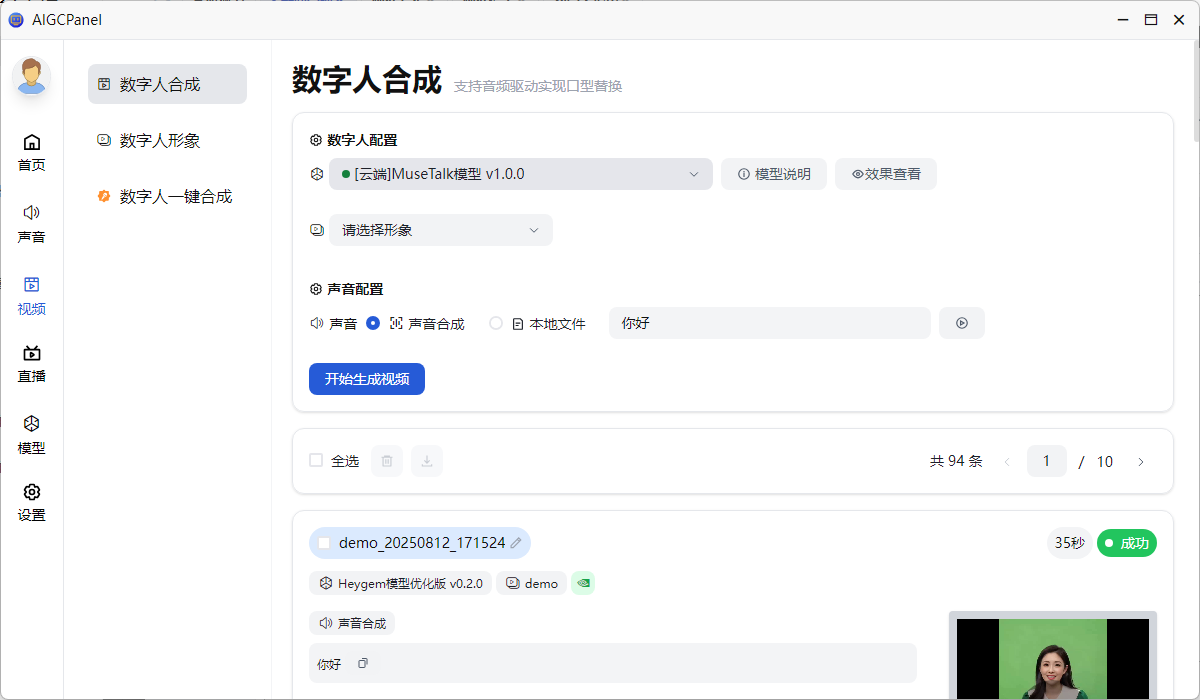Copy the 你好 text with the copy icon
1200x700 pixels.
pos(362,663)
